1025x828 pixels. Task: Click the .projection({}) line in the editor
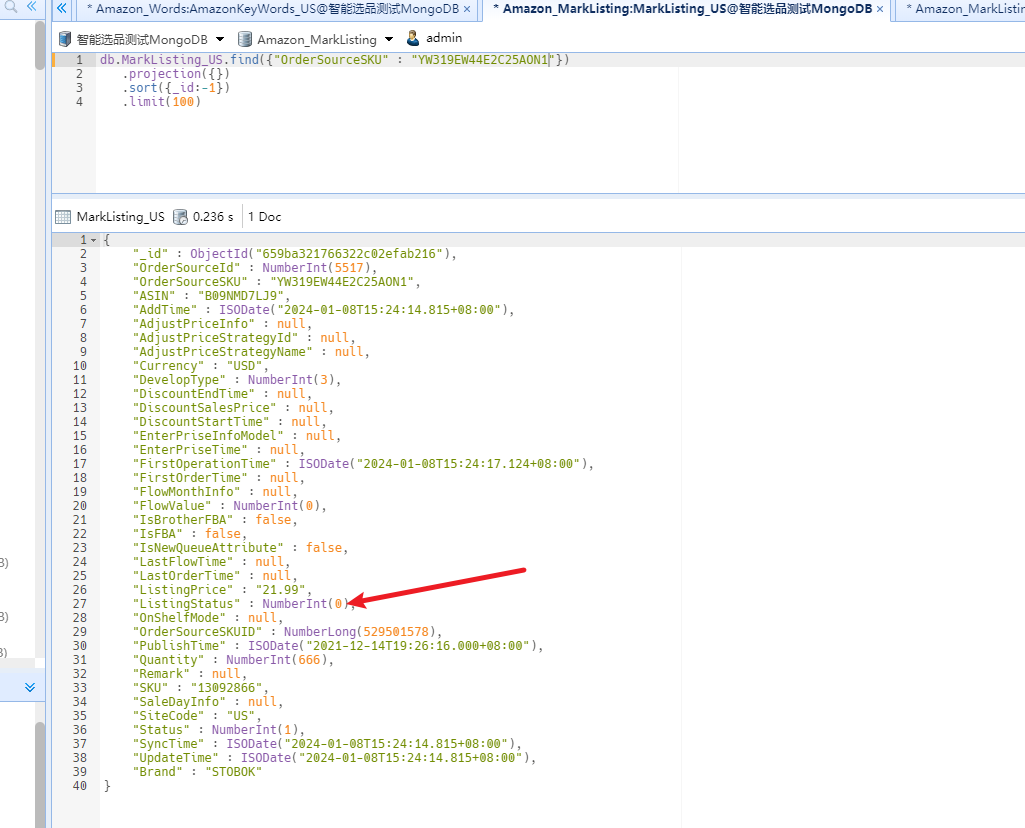[176, 74]
